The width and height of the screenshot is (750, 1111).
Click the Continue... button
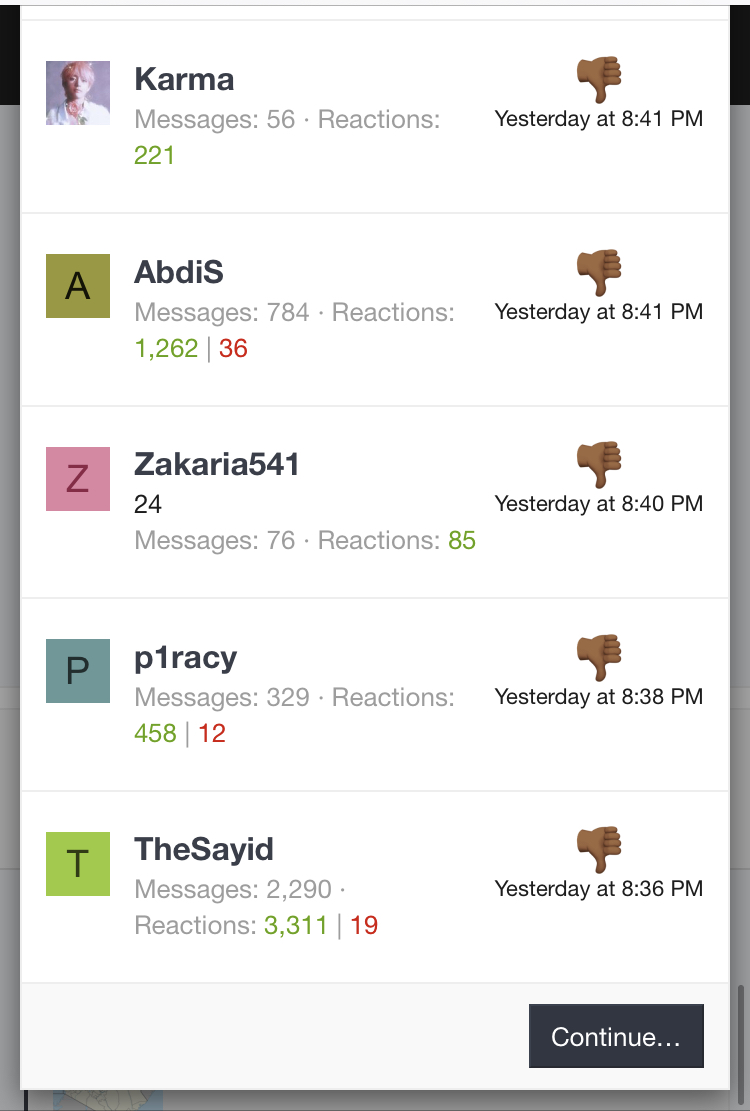pyautogui.click(x=616, y=1036)
